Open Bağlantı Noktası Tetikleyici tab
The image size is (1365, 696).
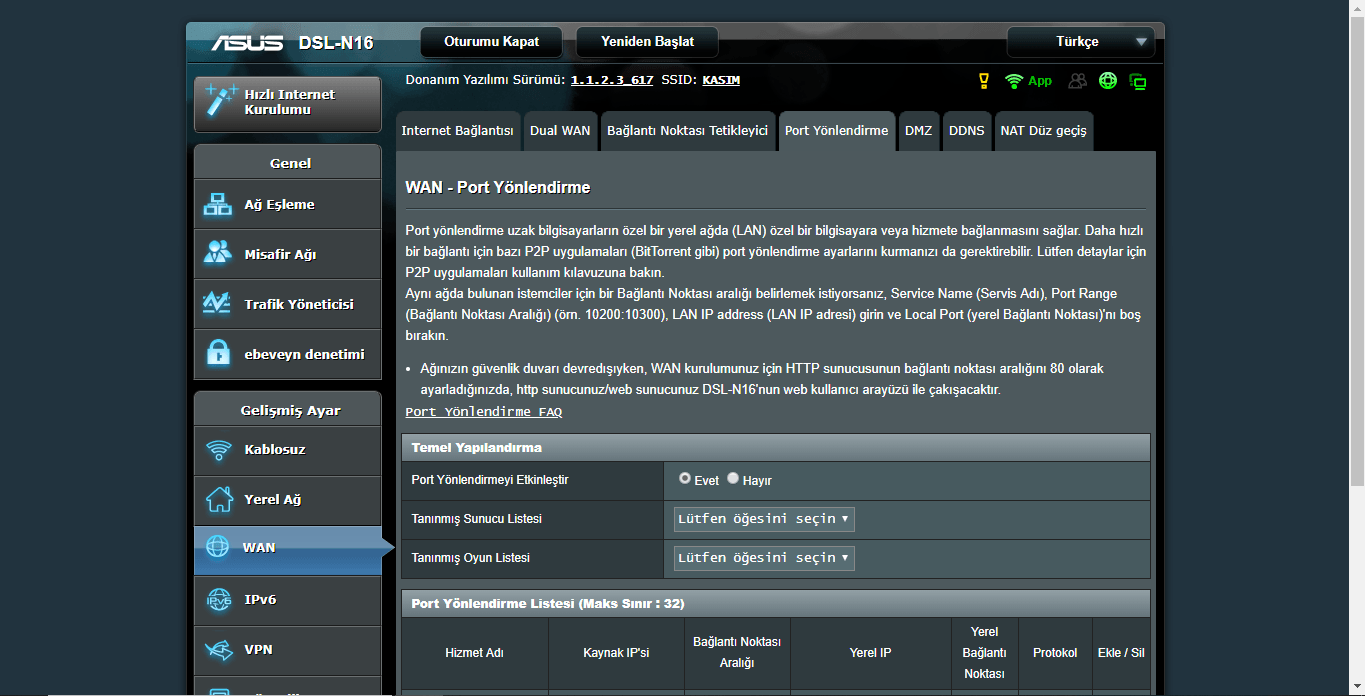point(688,131)
